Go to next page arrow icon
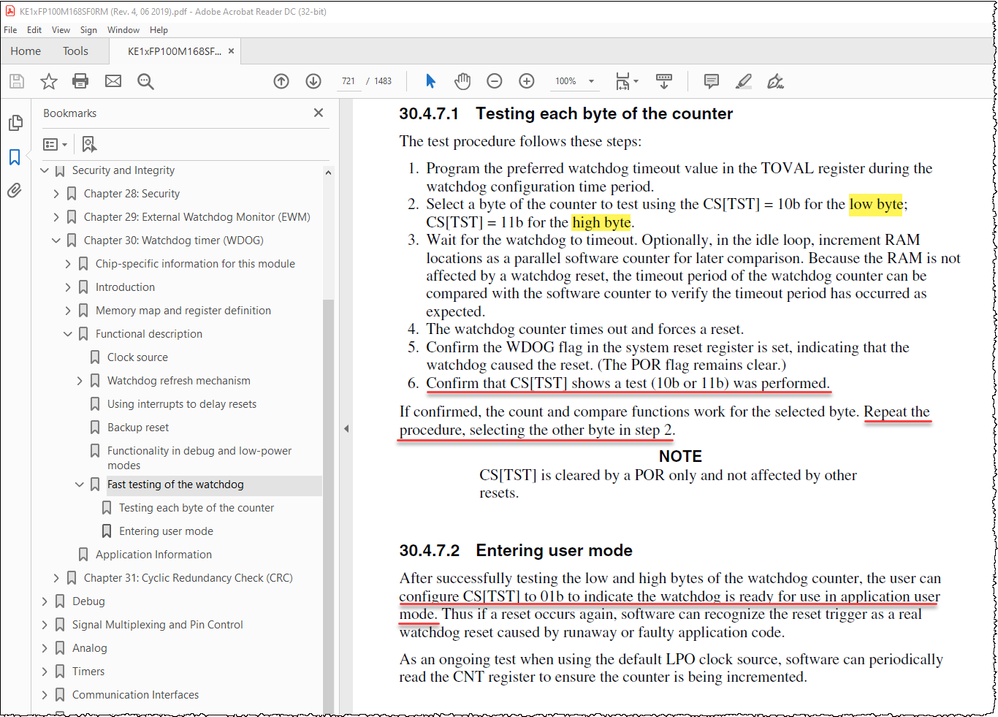This screenshot has height=717, width=998. pos(313,81)
